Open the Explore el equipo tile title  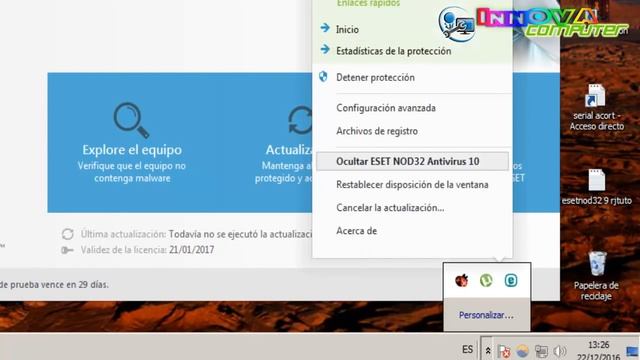(132, 150)
